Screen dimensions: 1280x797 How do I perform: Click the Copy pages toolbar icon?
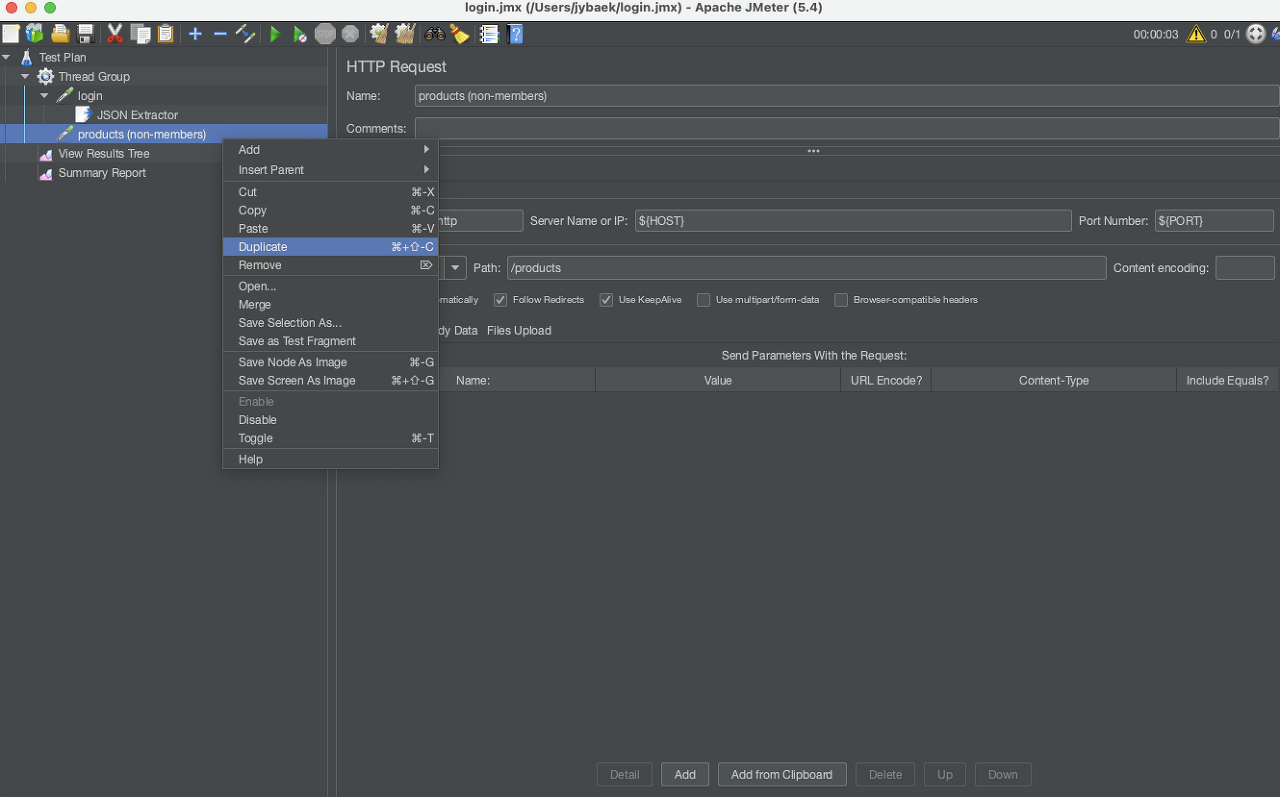click(x=141, y=34)
